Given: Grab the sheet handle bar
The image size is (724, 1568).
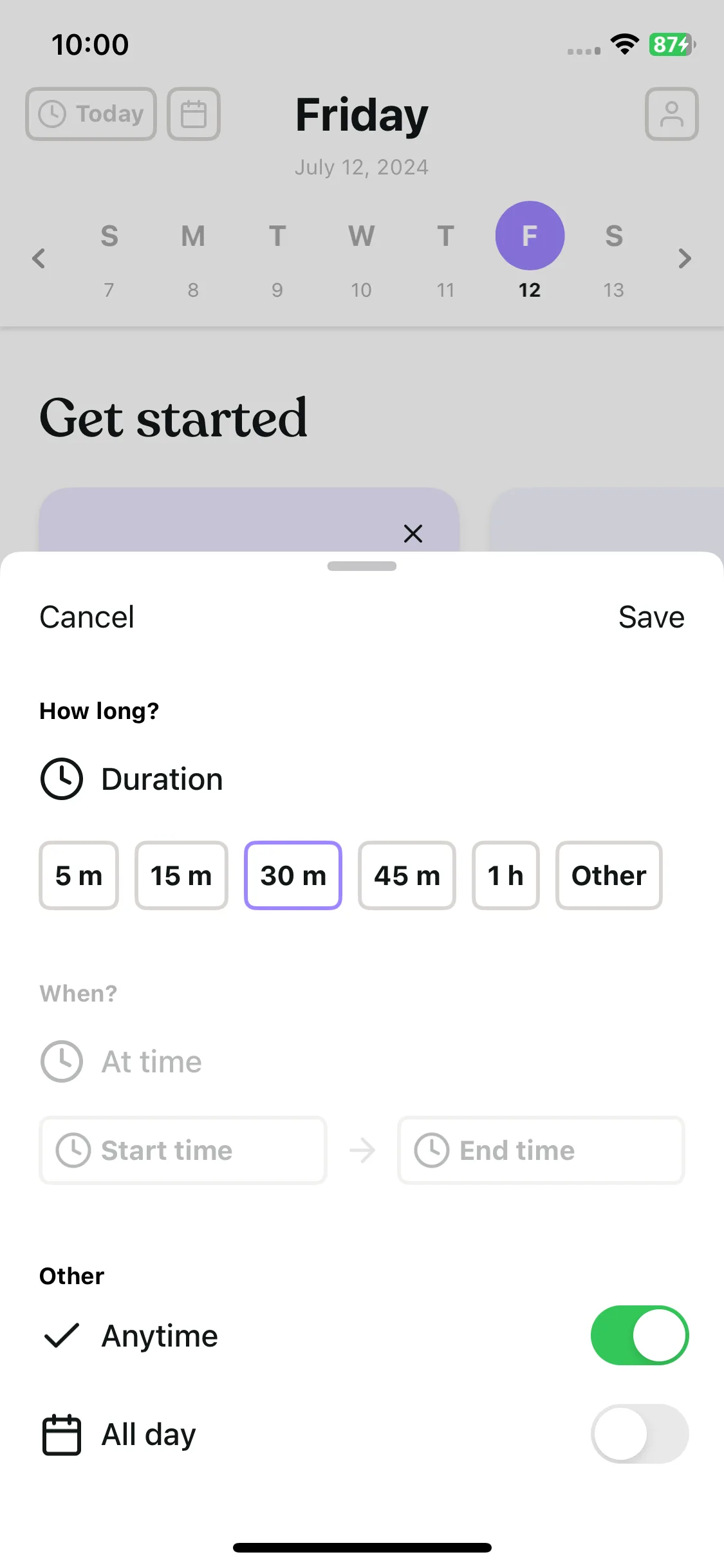Looking at the screenshot, I should click(x=362, y=566).
